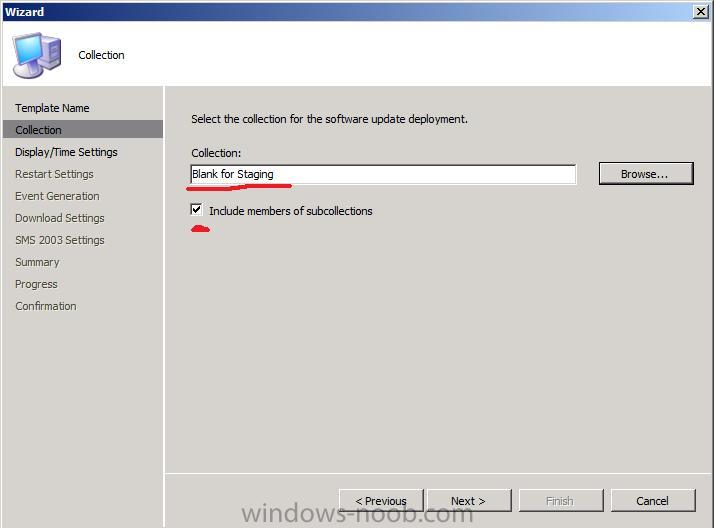714x528 pixels.
Task: Select the Event Generation step
Action: 57,196
